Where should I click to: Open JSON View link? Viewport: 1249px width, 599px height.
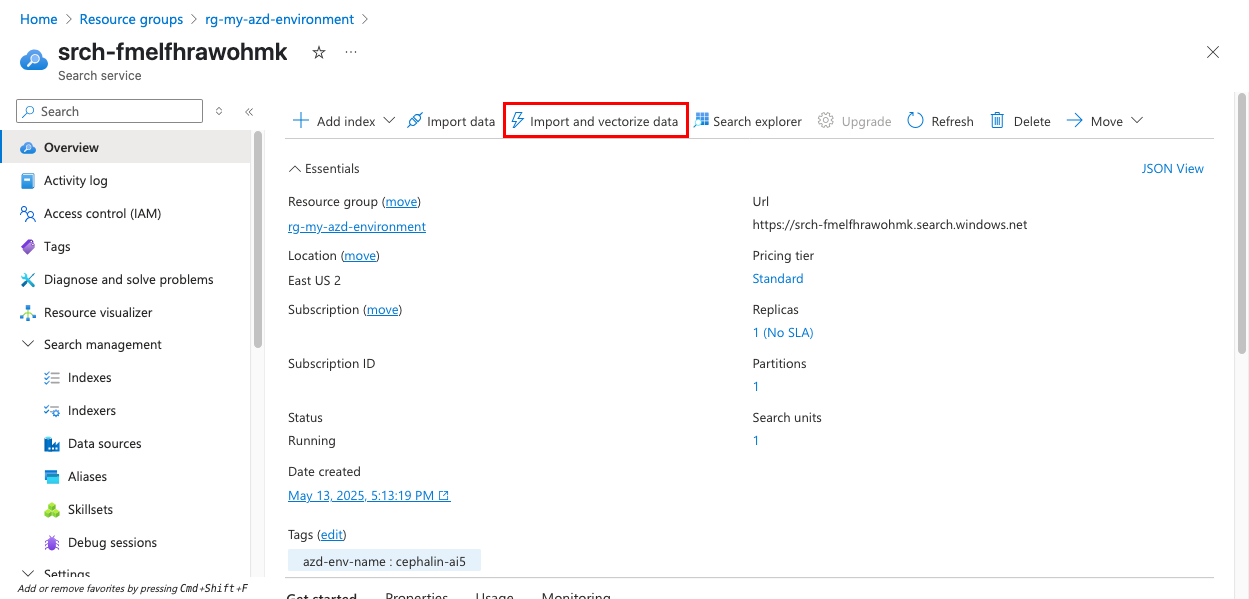[x=1173, y=169]
